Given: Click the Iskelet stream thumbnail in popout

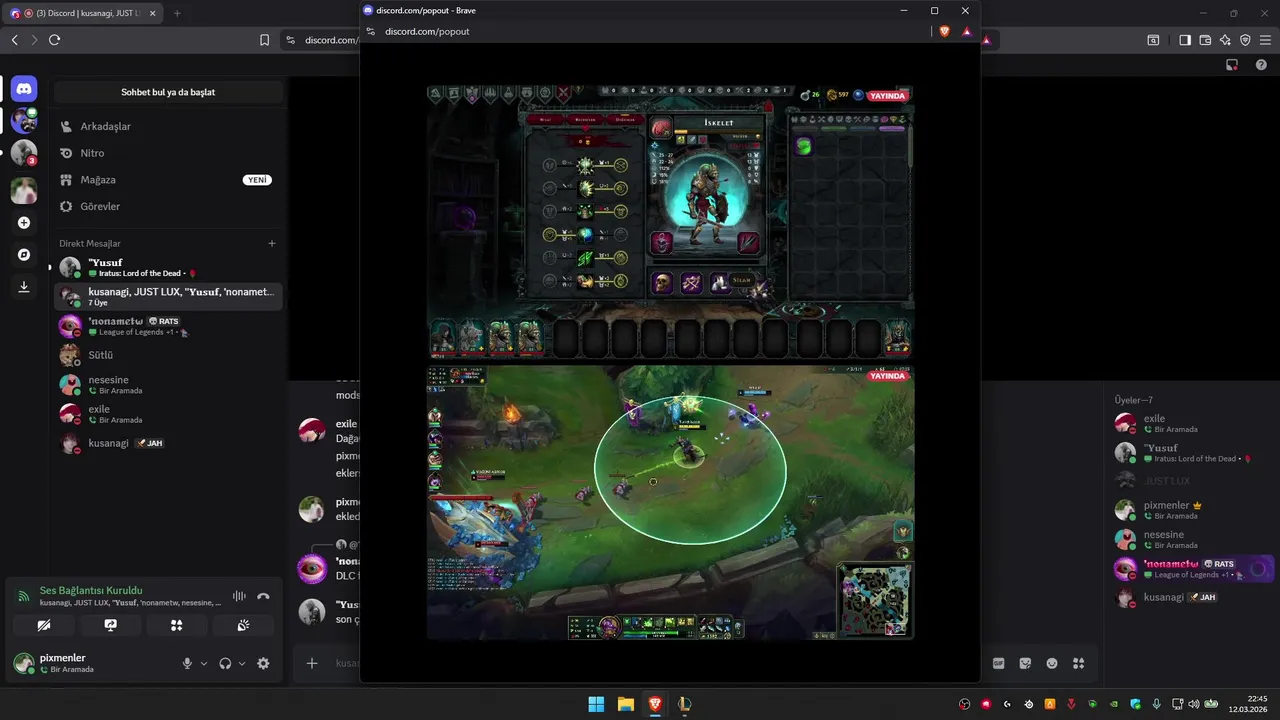Looking at the screenshot, I should [x=670, y=222].
